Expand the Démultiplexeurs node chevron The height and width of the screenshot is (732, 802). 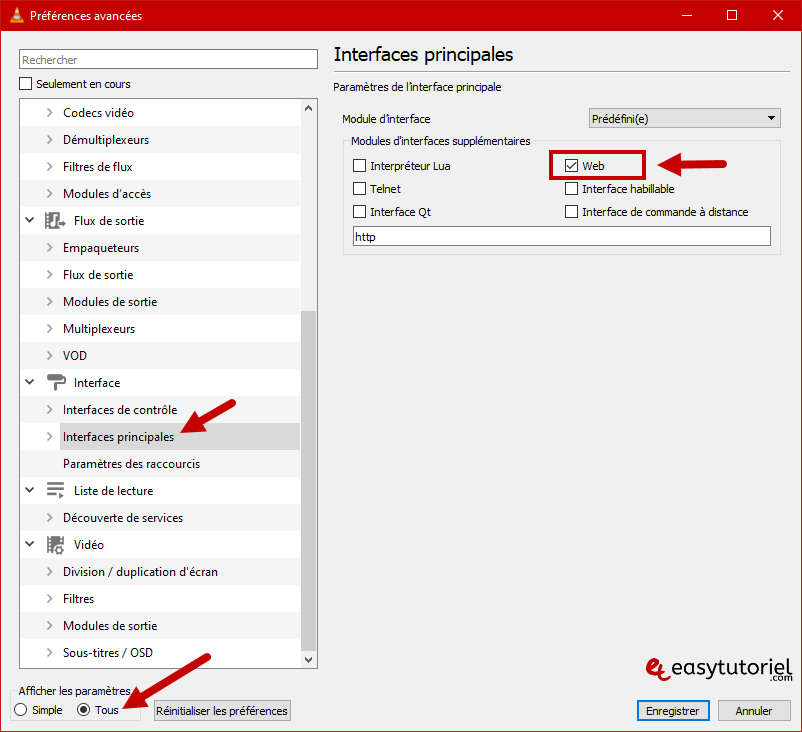[x=50, y=140]
